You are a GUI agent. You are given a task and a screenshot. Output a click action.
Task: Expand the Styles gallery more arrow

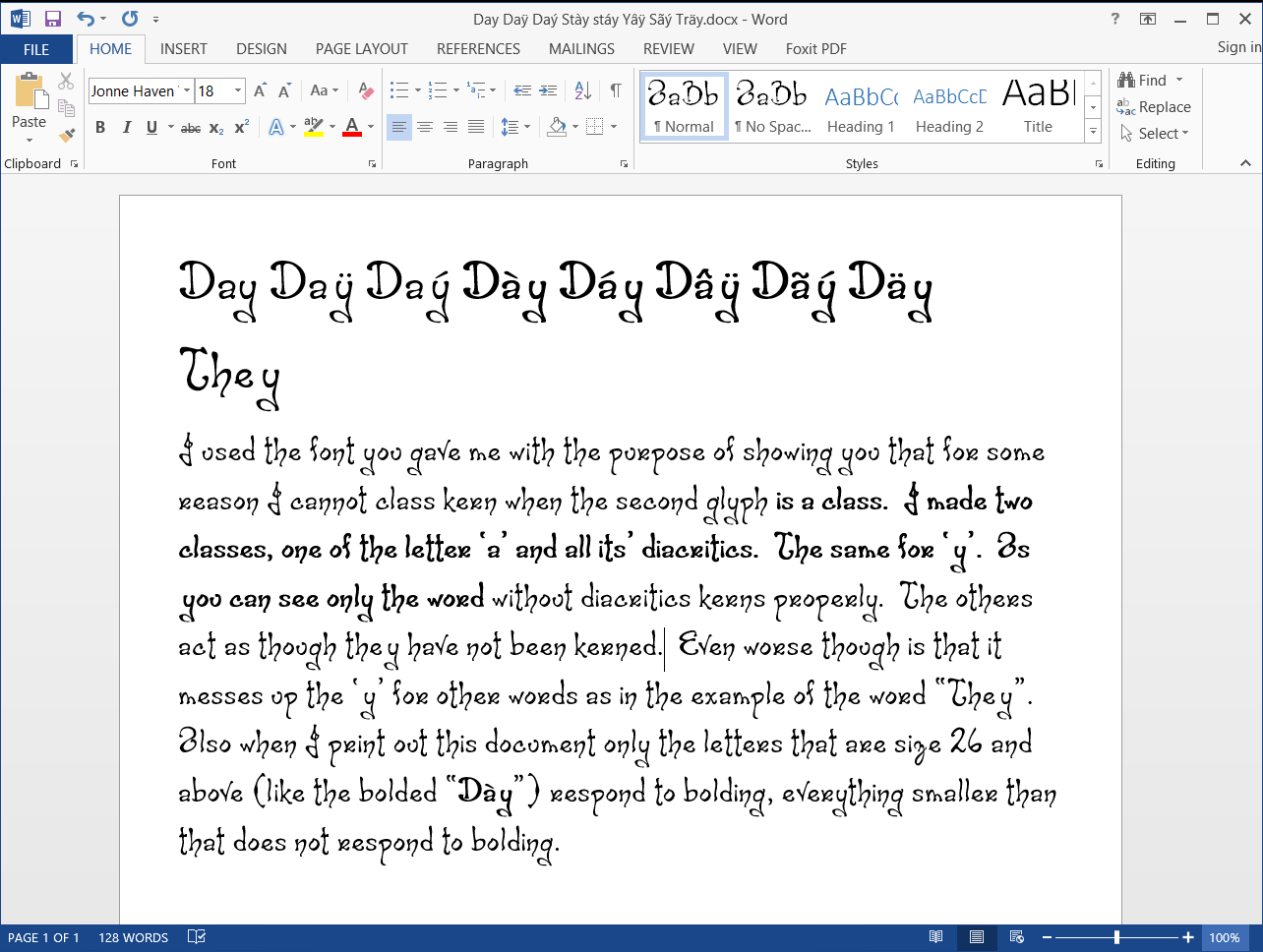click(1093, 131)
